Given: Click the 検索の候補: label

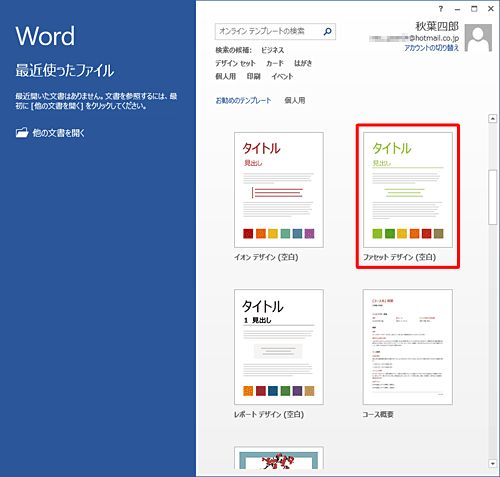Looking at the screenshot, I should pos(233,50).
